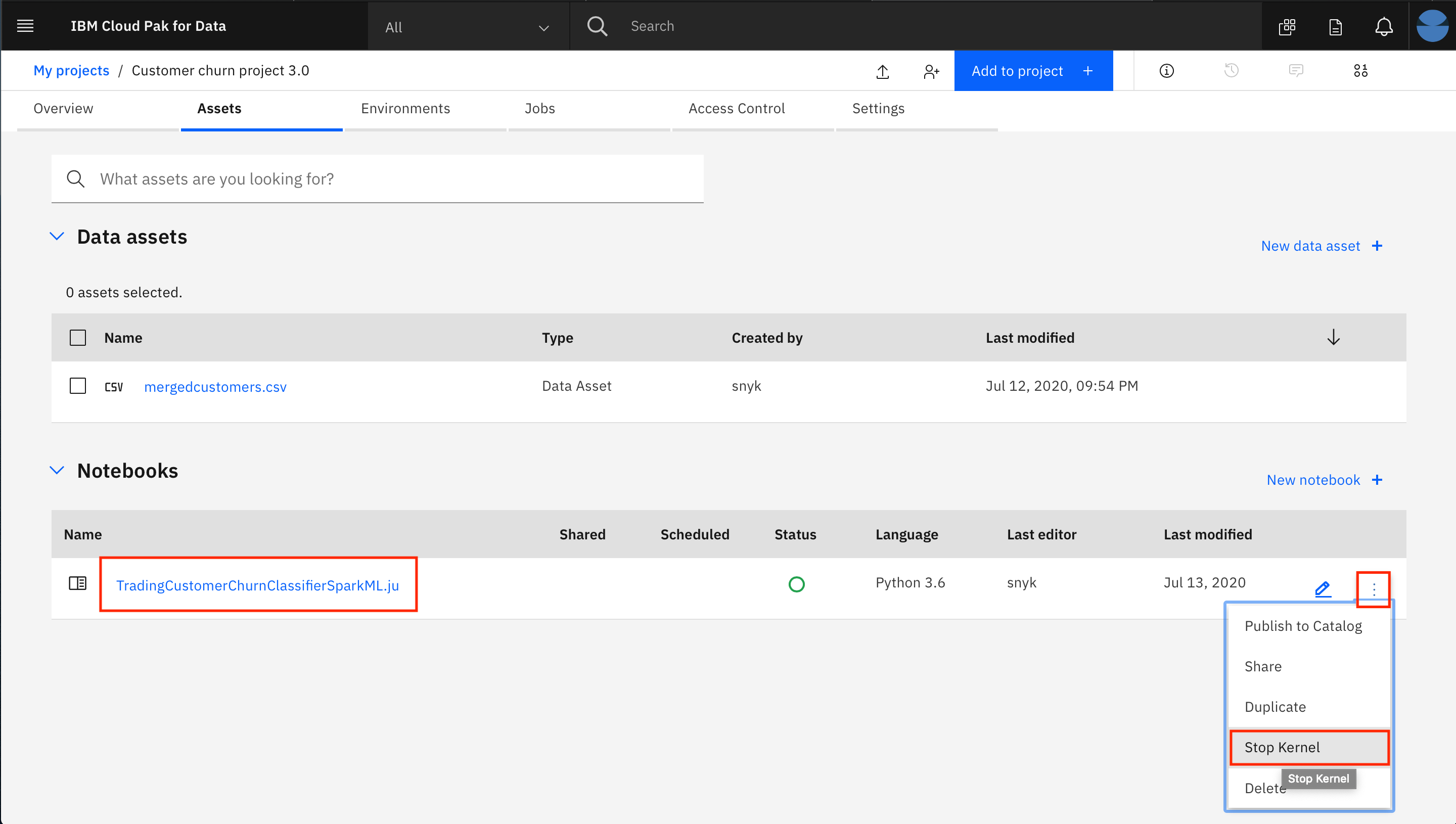Click the comments/chat icon in toolbar
Viewport: 1456px width, 824px height.
coord(1296,70)
